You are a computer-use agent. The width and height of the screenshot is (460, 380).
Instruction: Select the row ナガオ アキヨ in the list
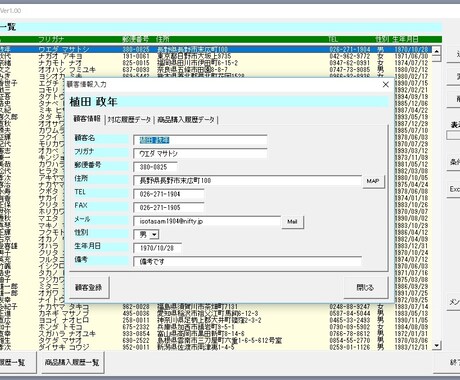(216, 56)
